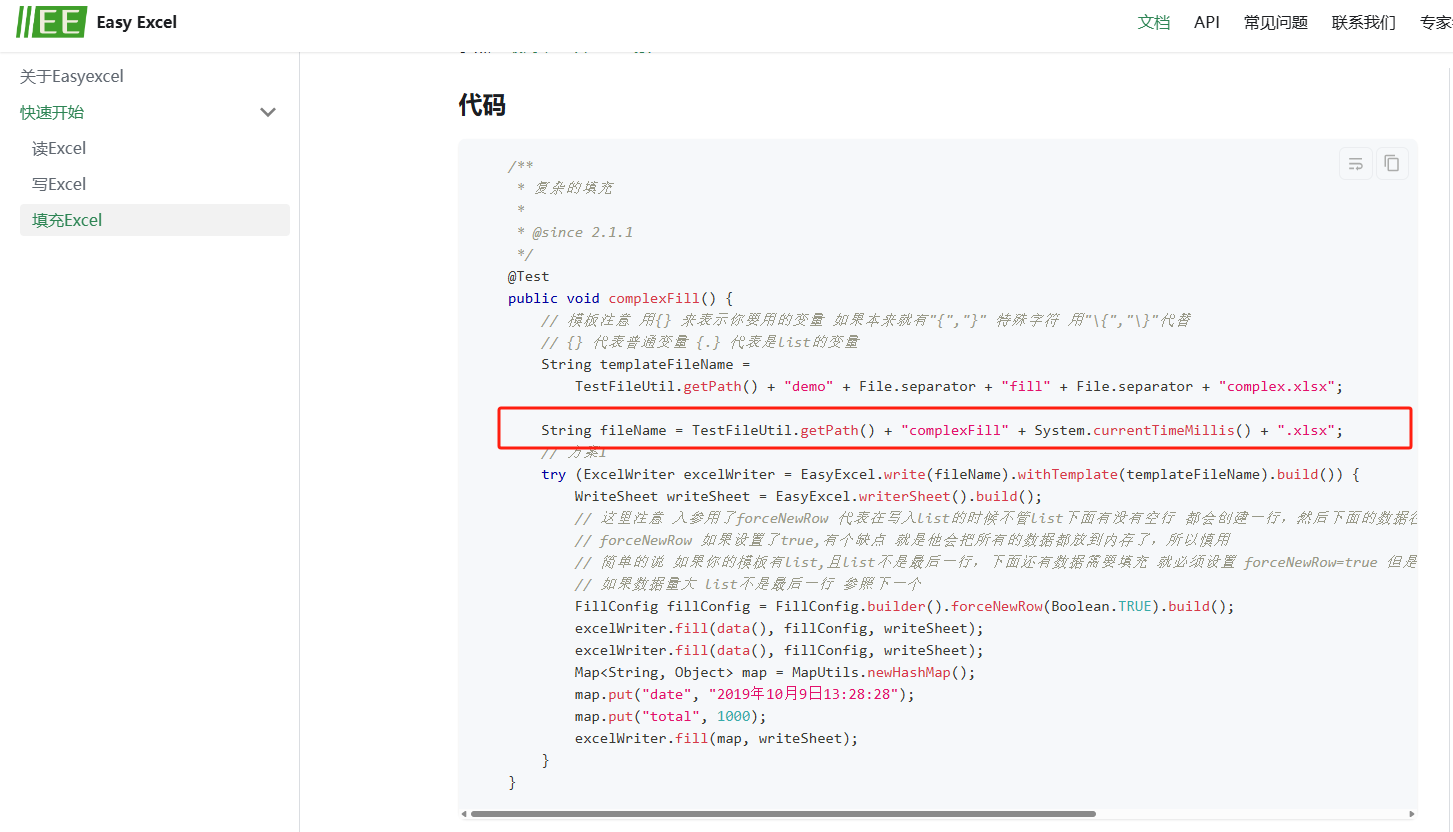Open 读Excel sidebar page

click(x=59, y=148)
